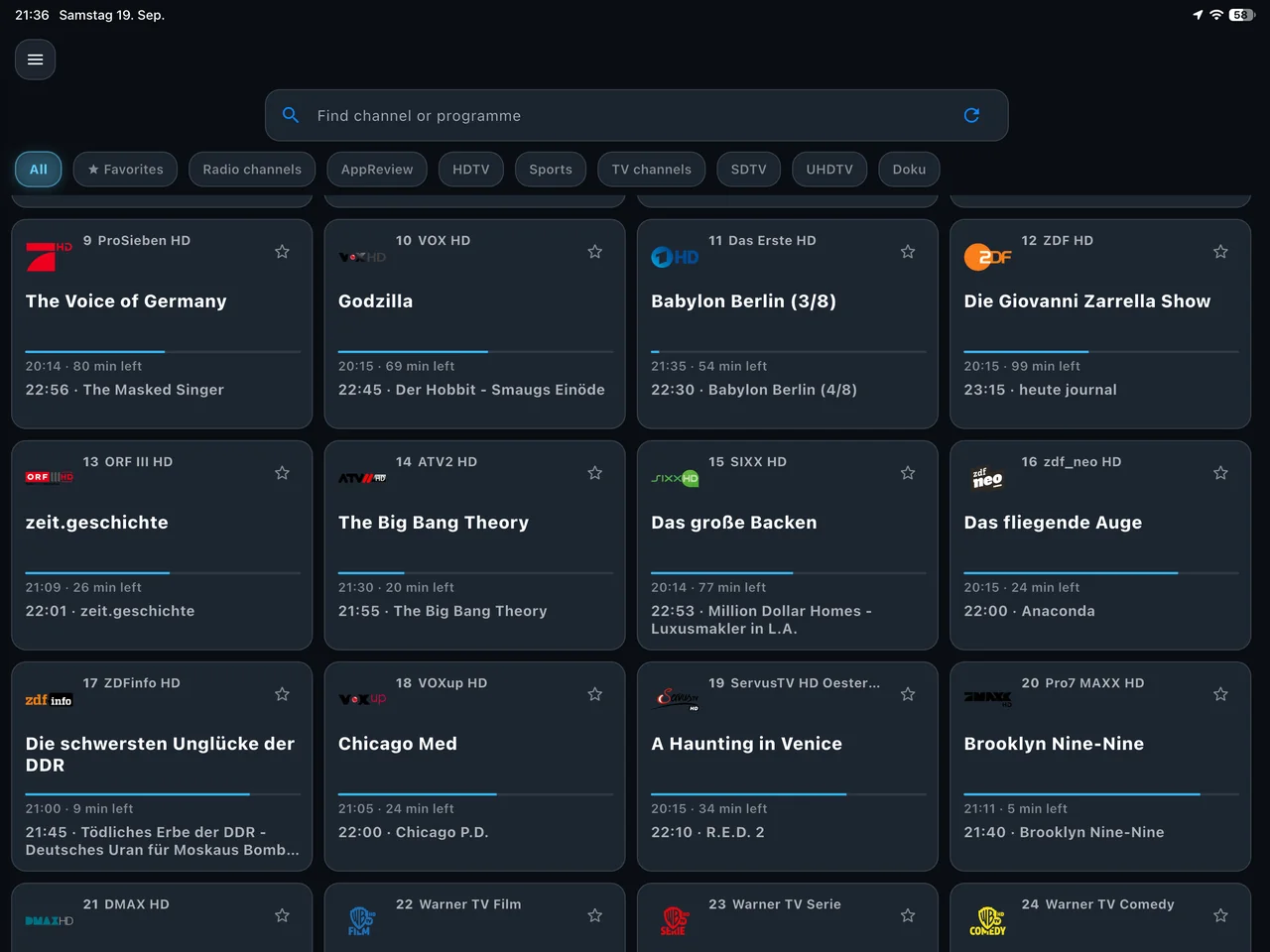This screenshot has width=1270, height=952.
Task: Open the hamburger menu
Action: (x=35, y=59)
